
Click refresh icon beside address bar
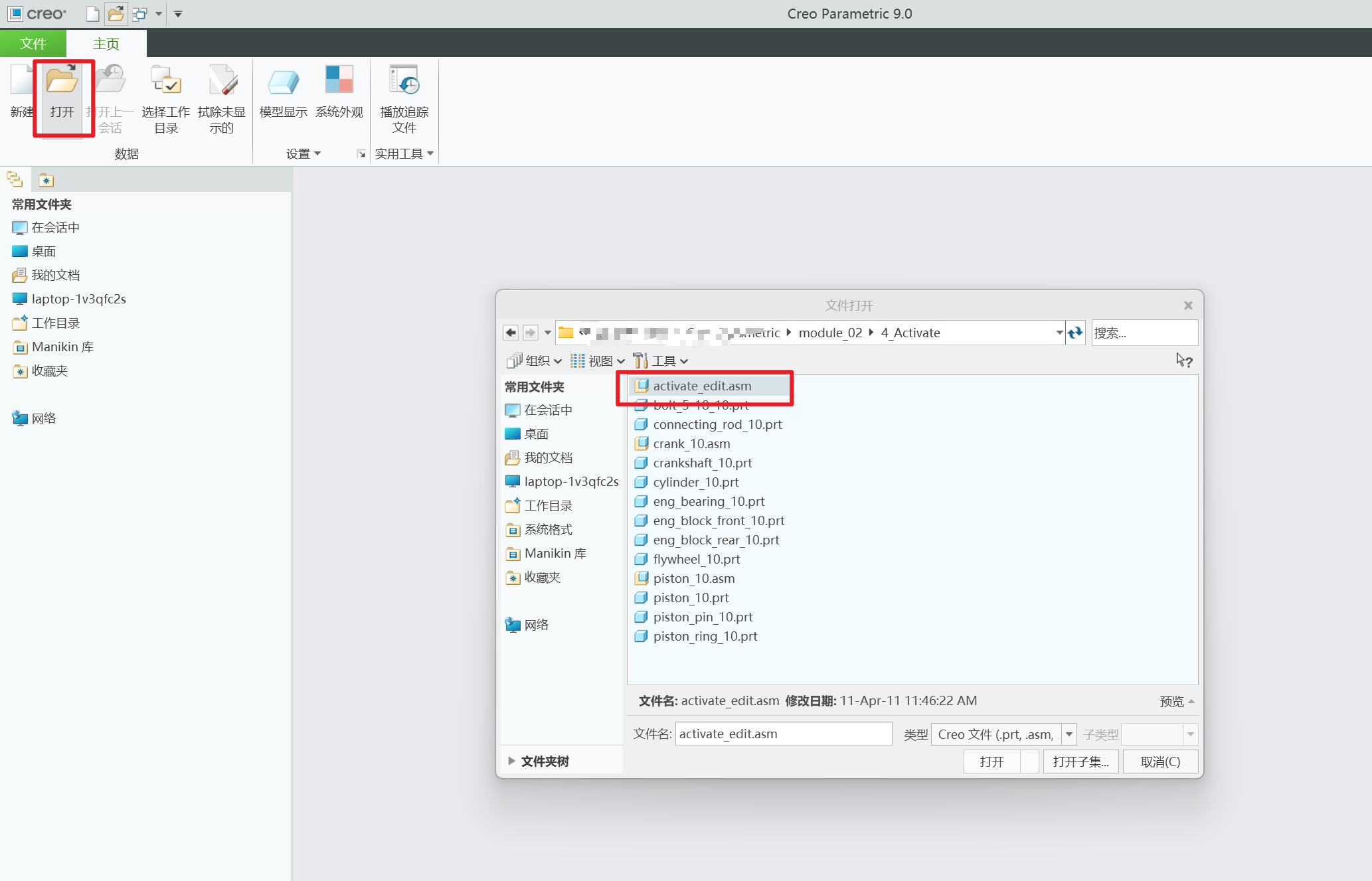pyautogui.click(x=1075, y=333)
